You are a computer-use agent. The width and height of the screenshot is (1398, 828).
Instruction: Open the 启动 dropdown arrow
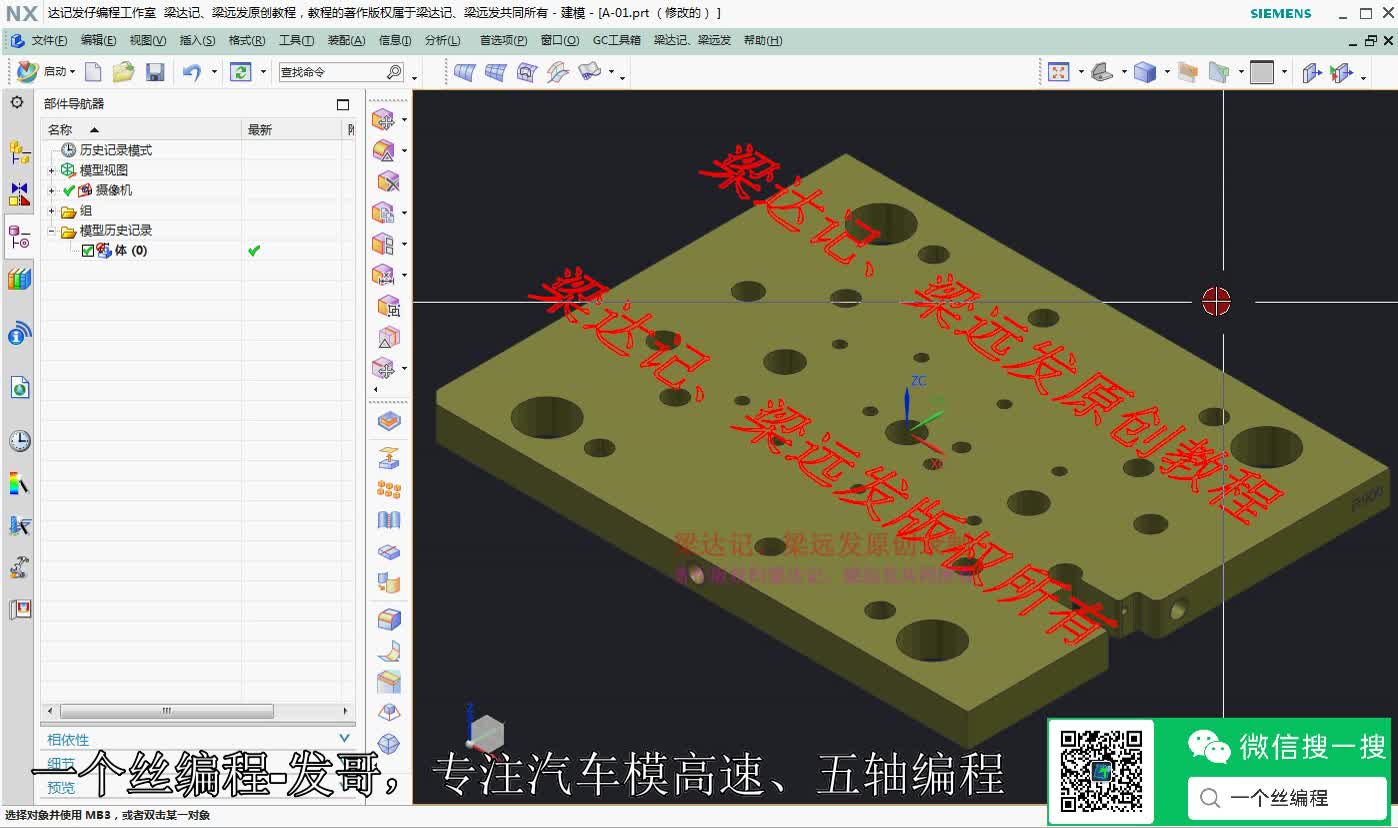point(72,72)
